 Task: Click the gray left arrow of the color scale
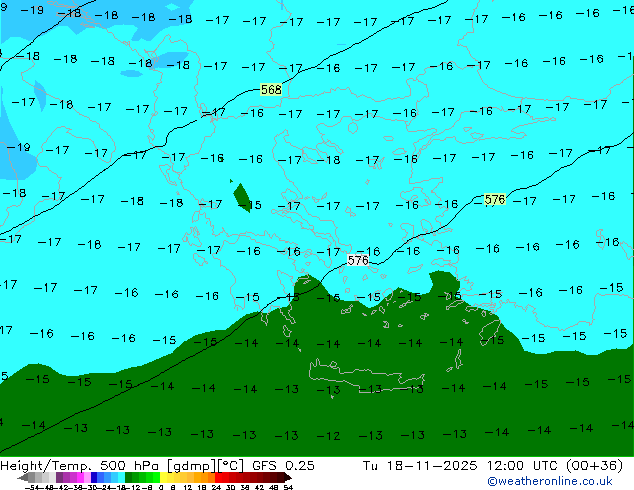pos(23,478)
